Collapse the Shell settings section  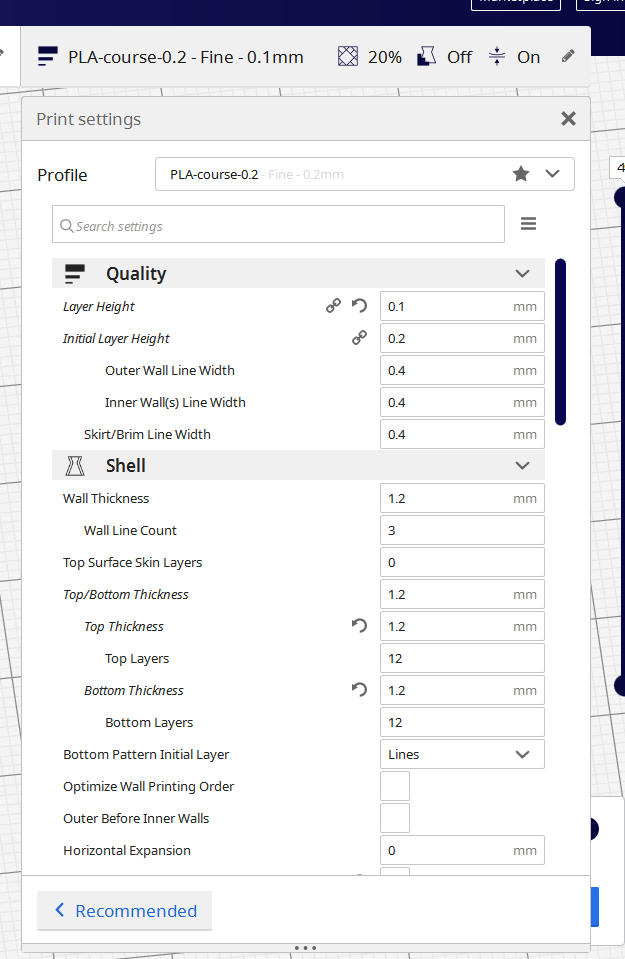point(521,465)
